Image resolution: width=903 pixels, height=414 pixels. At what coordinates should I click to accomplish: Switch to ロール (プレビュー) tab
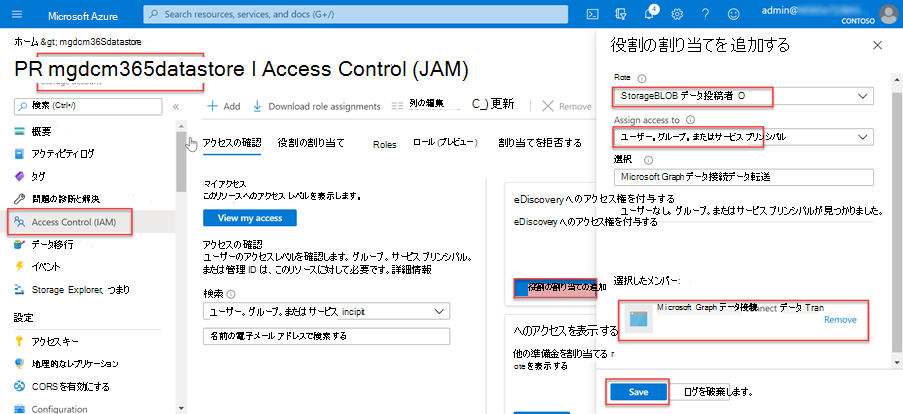tap(445, 143)
